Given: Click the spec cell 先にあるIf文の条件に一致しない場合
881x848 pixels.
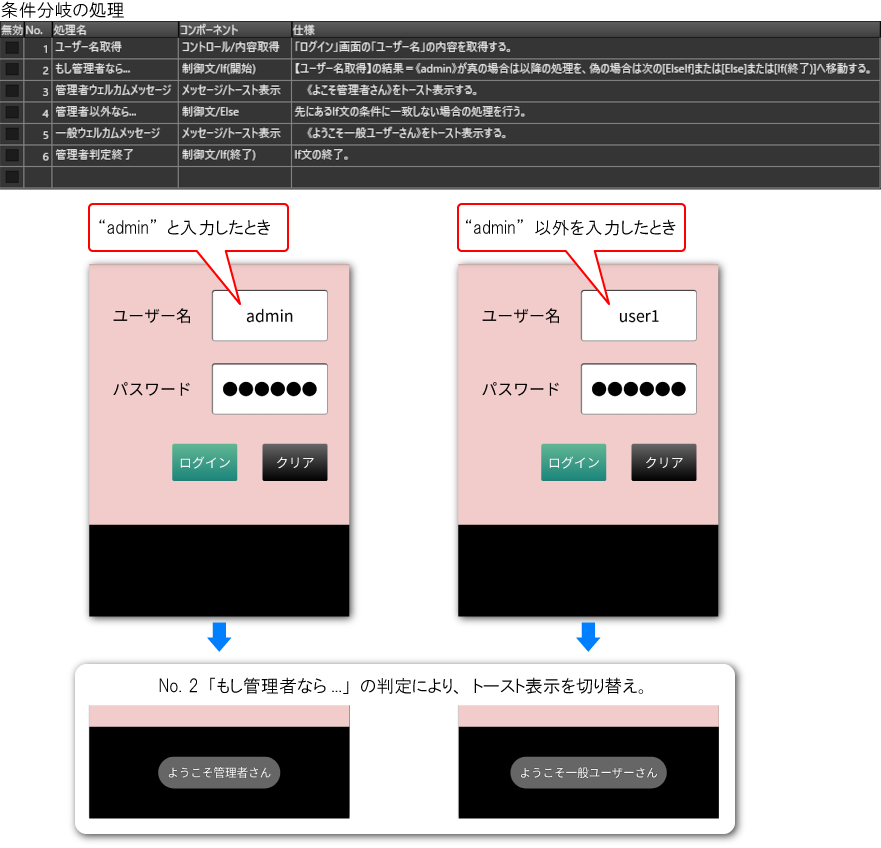Looking at the screenshot, I should click(586, 112).
